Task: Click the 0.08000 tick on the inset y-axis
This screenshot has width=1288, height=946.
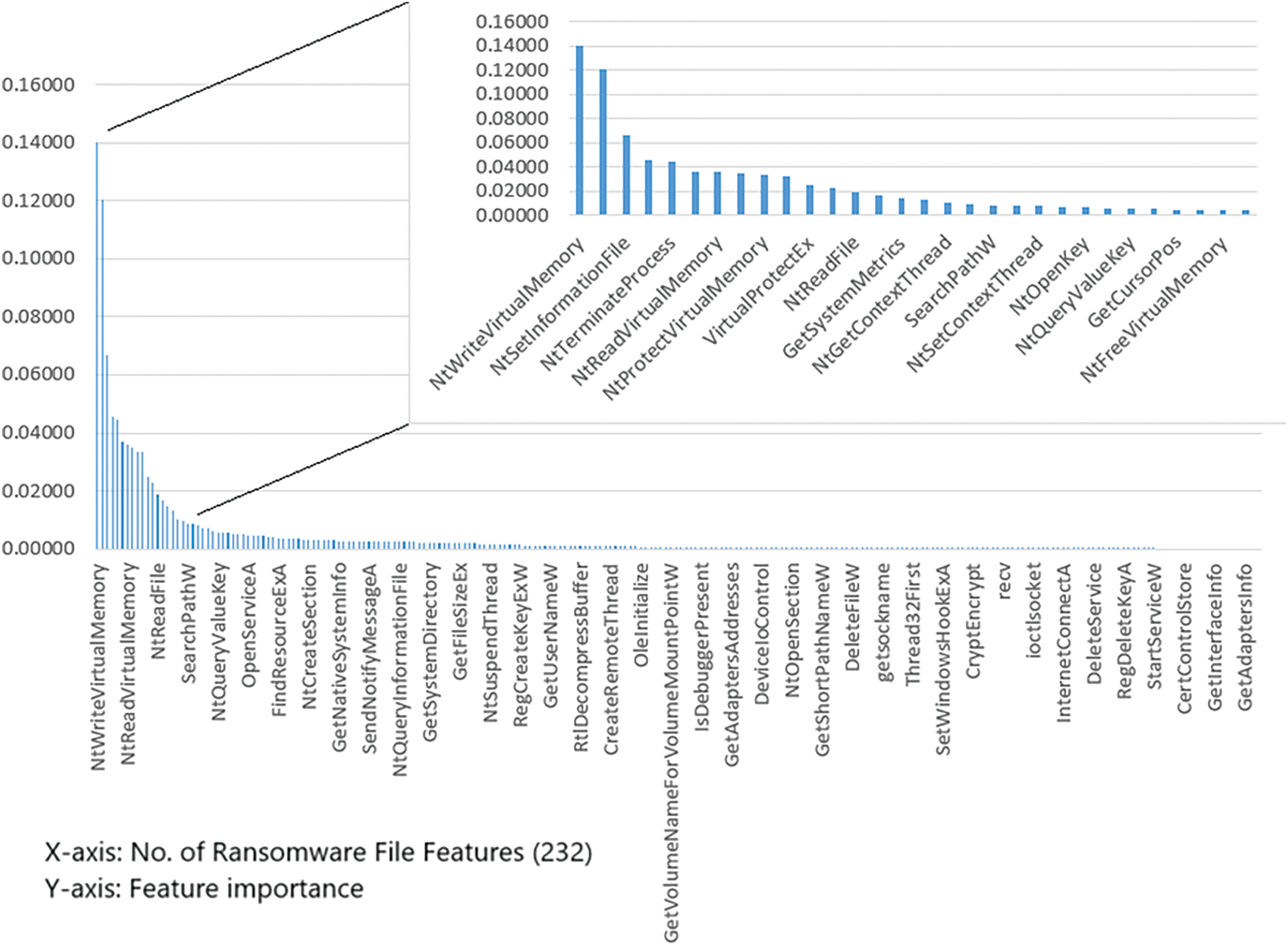Action: (512, 118)
